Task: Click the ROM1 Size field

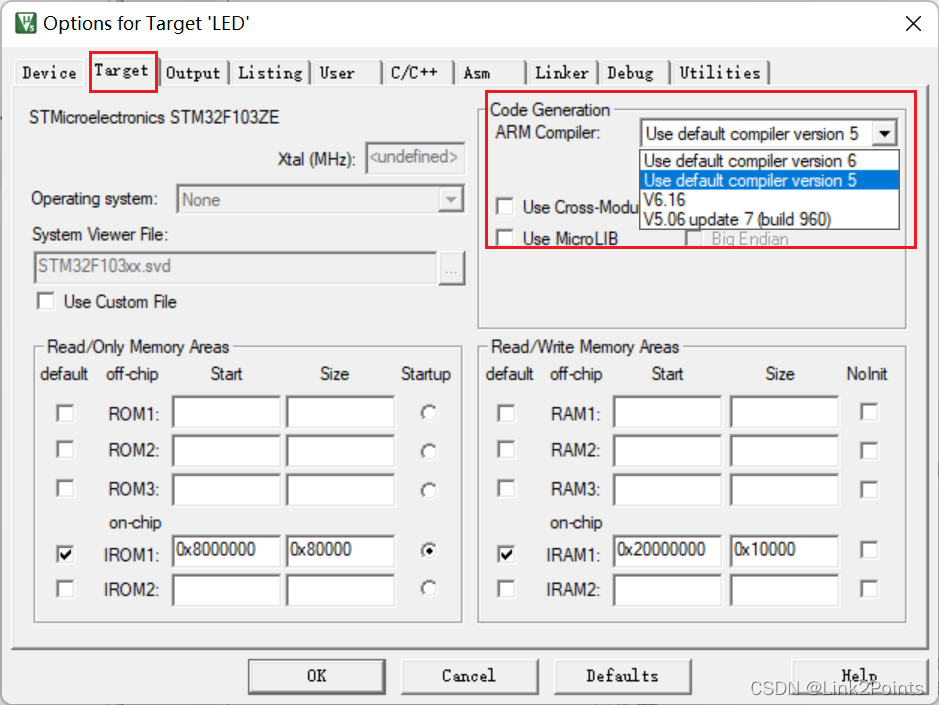Action: tap(340, 411)
